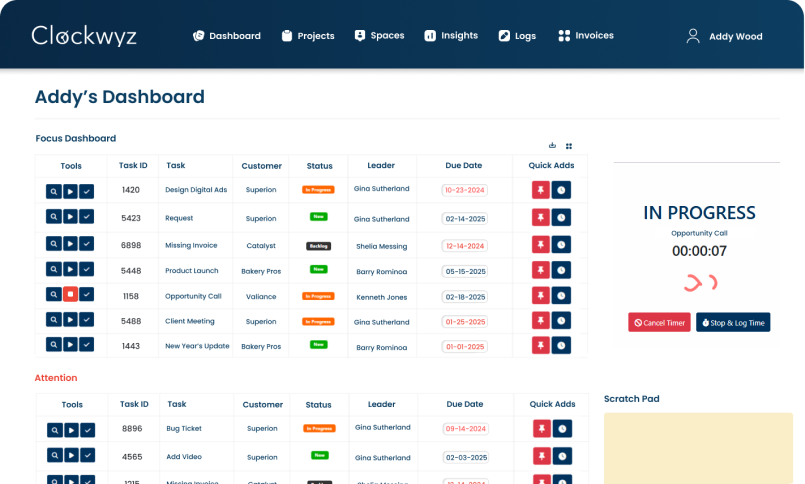Pin the Bug Ticket task in Attention
This screenshot has height=484, width=805.
pos(540,429)
